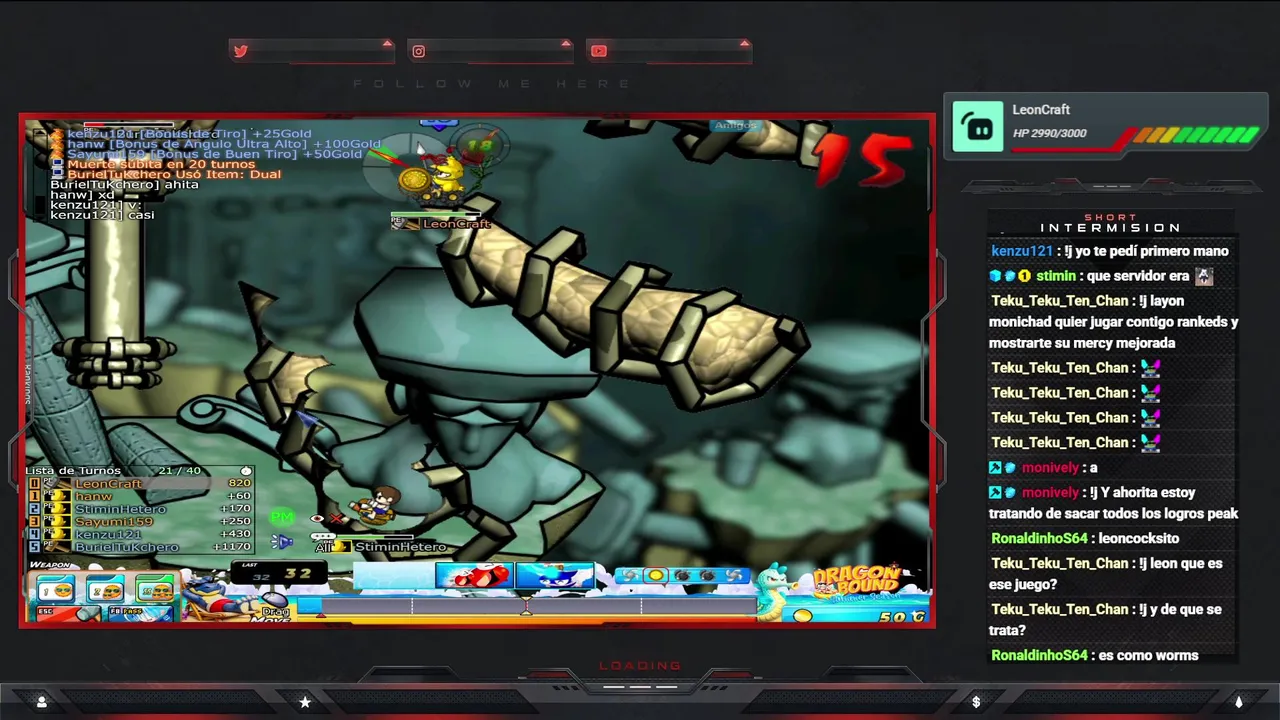Click the star icon on bottom bar

[305, 702]
